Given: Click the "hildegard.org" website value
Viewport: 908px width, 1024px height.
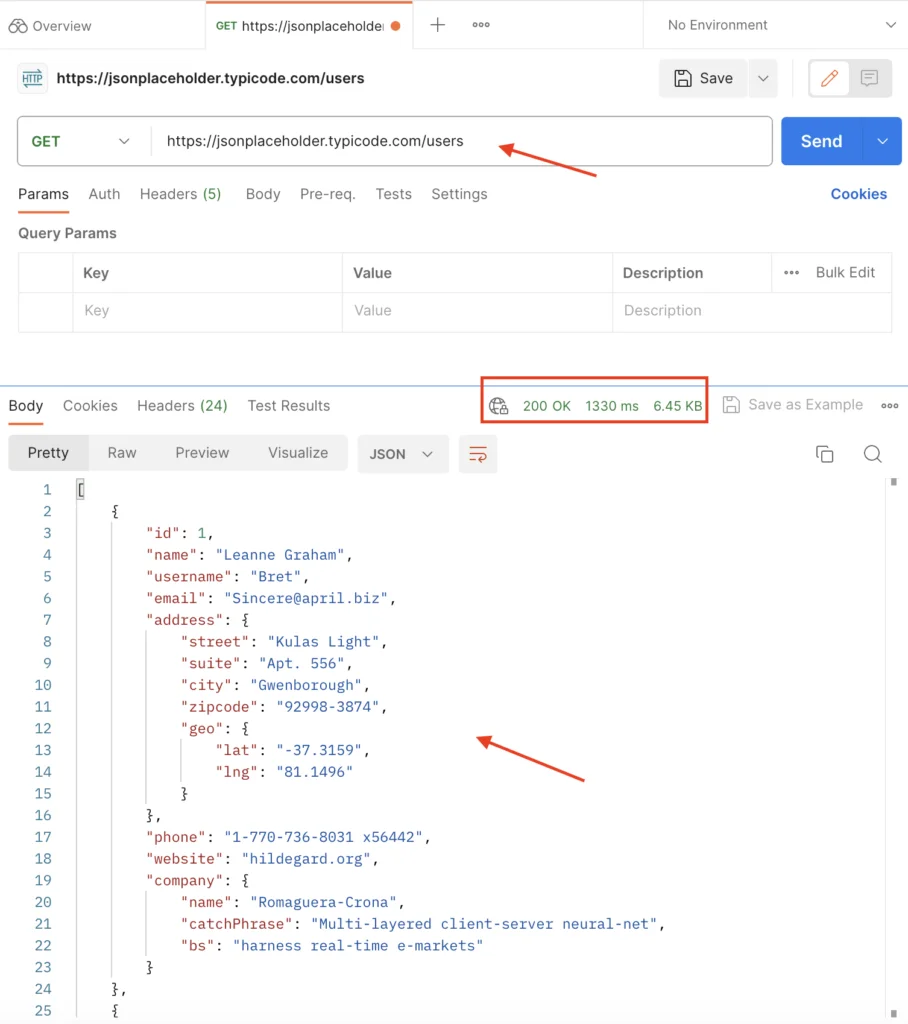Looking at the screenshot, I should click(x=306, y=859).
